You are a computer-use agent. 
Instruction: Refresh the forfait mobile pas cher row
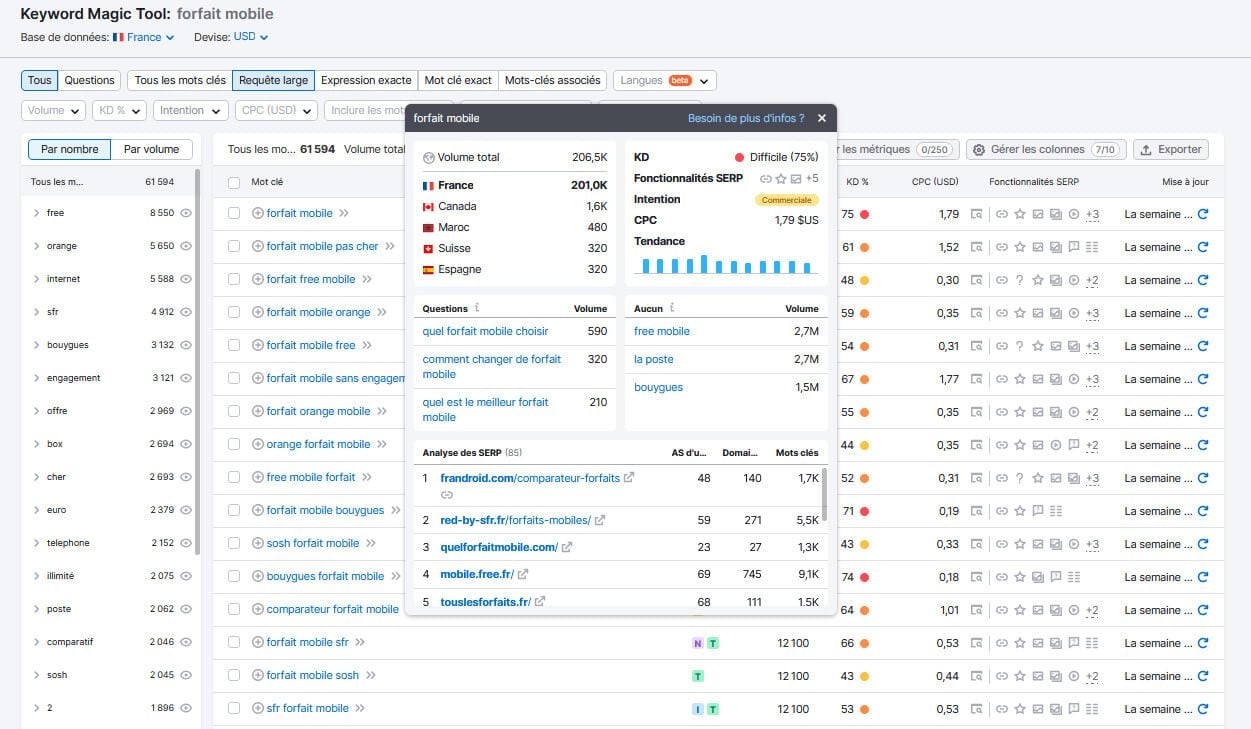tap(1203, 247)
